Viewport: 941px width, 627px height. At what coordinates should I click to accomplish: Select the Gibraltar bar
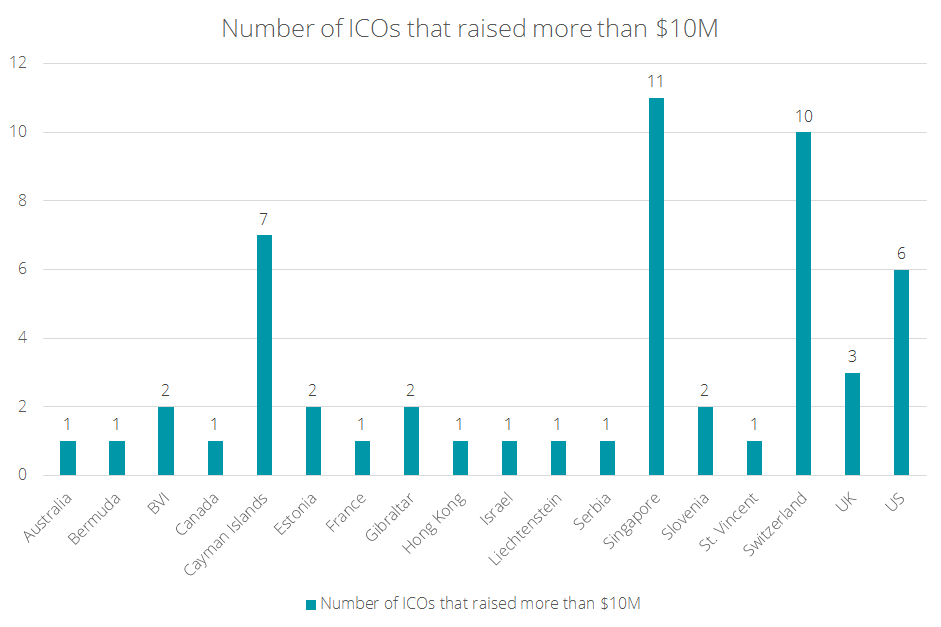[x=411, y=441]
